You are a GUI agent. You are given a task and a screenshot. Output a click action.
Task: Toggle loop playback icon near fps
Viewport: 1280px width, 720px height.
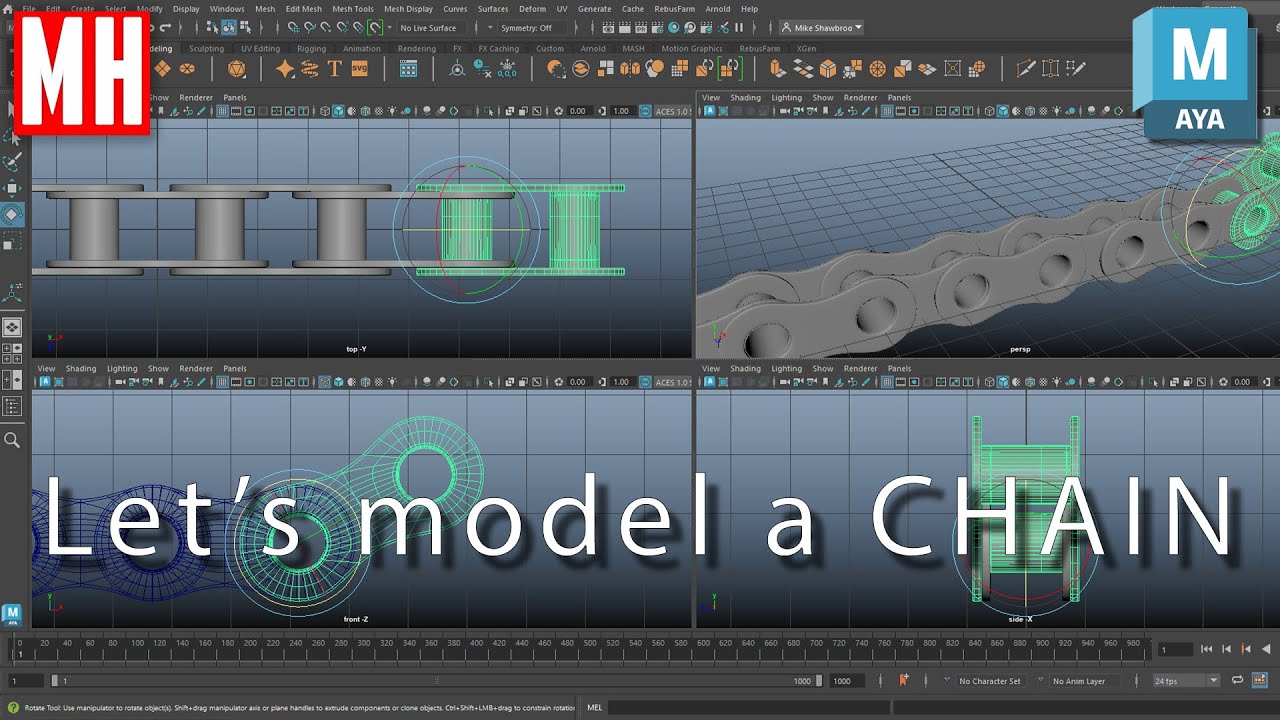[x=1237, y=680]
